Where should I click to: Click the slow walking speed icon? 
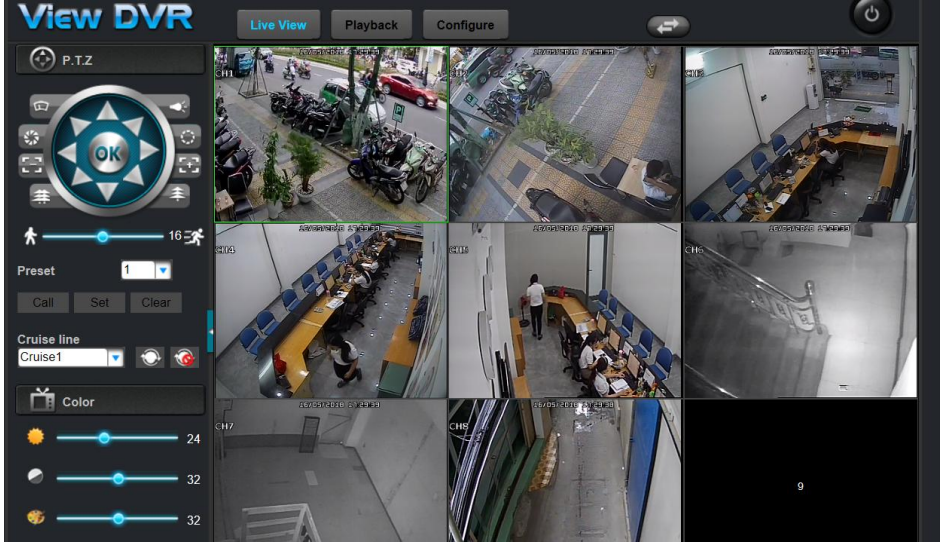30,236
